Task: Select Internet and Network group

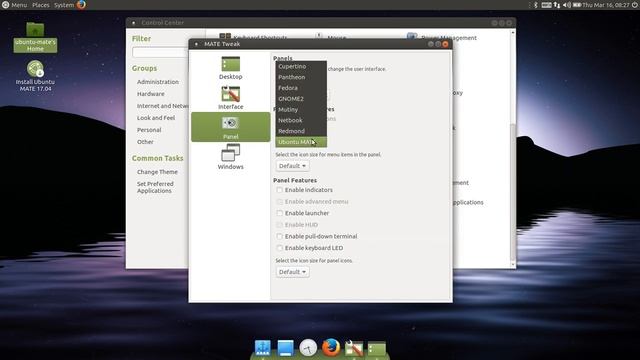Action: [x=162, y=106]
